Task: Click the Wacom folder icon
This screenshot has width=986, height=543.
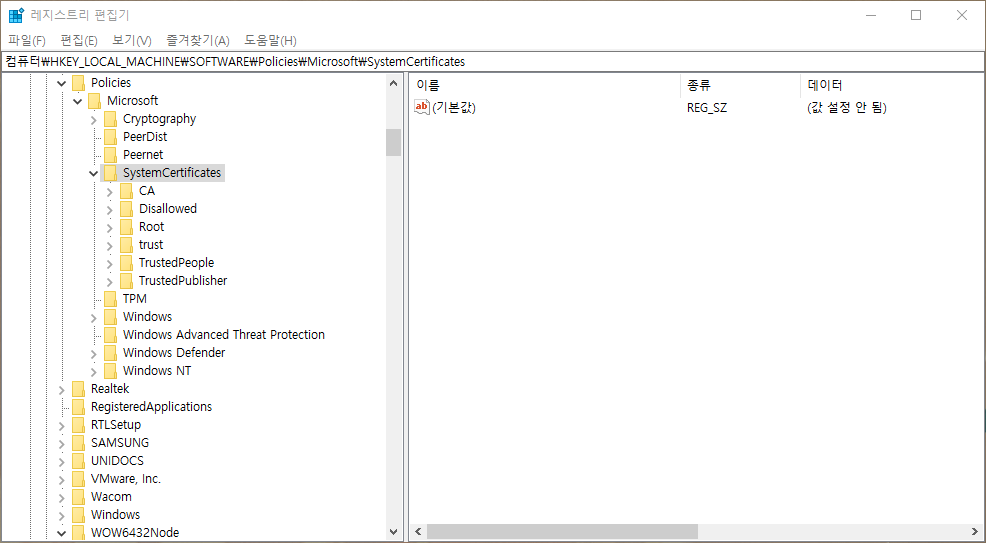Action: click(78, 497)
